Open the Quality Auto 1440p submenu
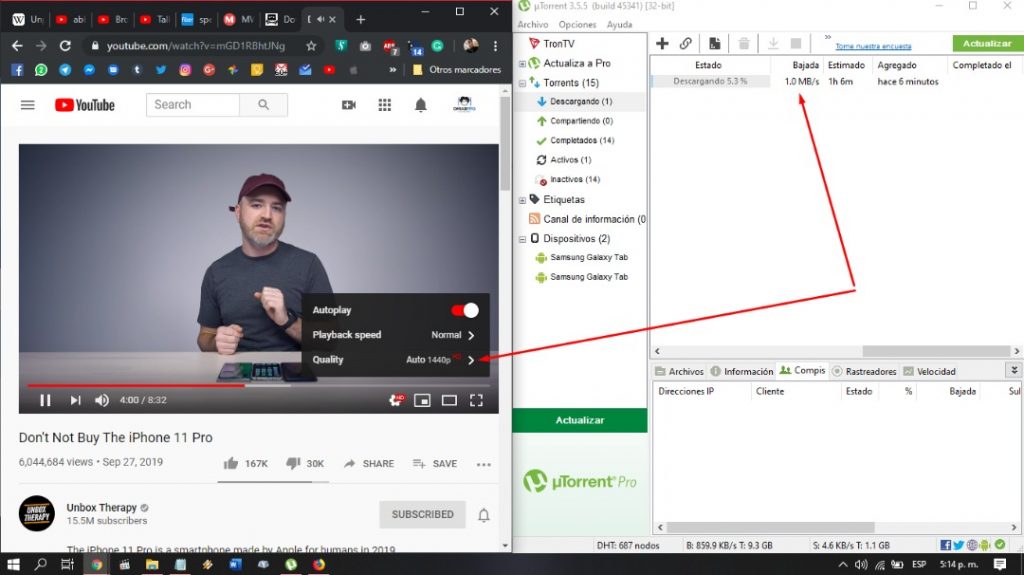 [394, 359]
